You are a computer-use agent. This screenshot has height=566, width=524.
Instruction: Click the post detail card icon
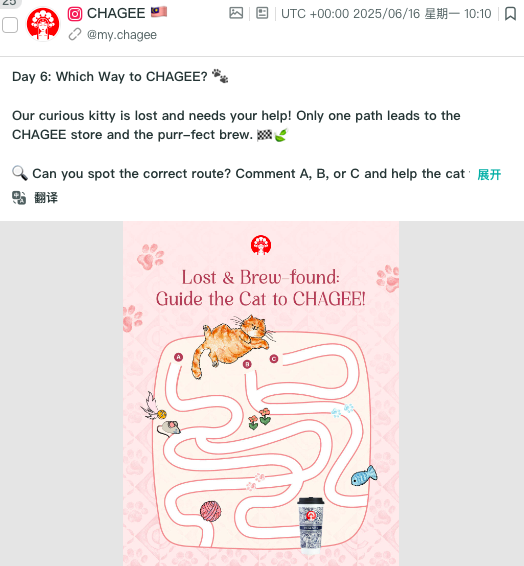[262, 13]
